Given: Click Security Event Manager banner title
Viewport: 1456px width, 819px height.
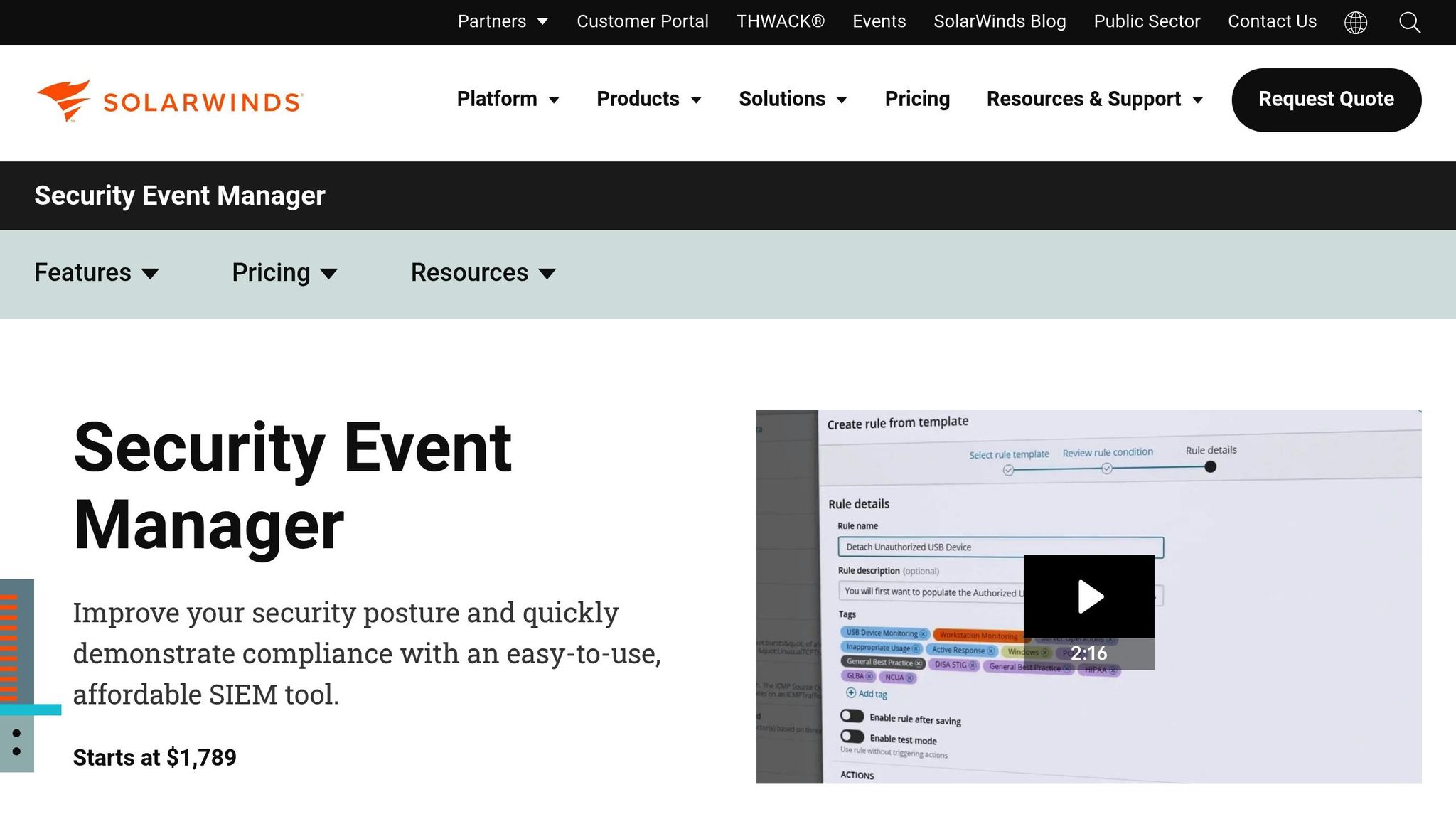Looking at the screenshot, I should [180, 196].
